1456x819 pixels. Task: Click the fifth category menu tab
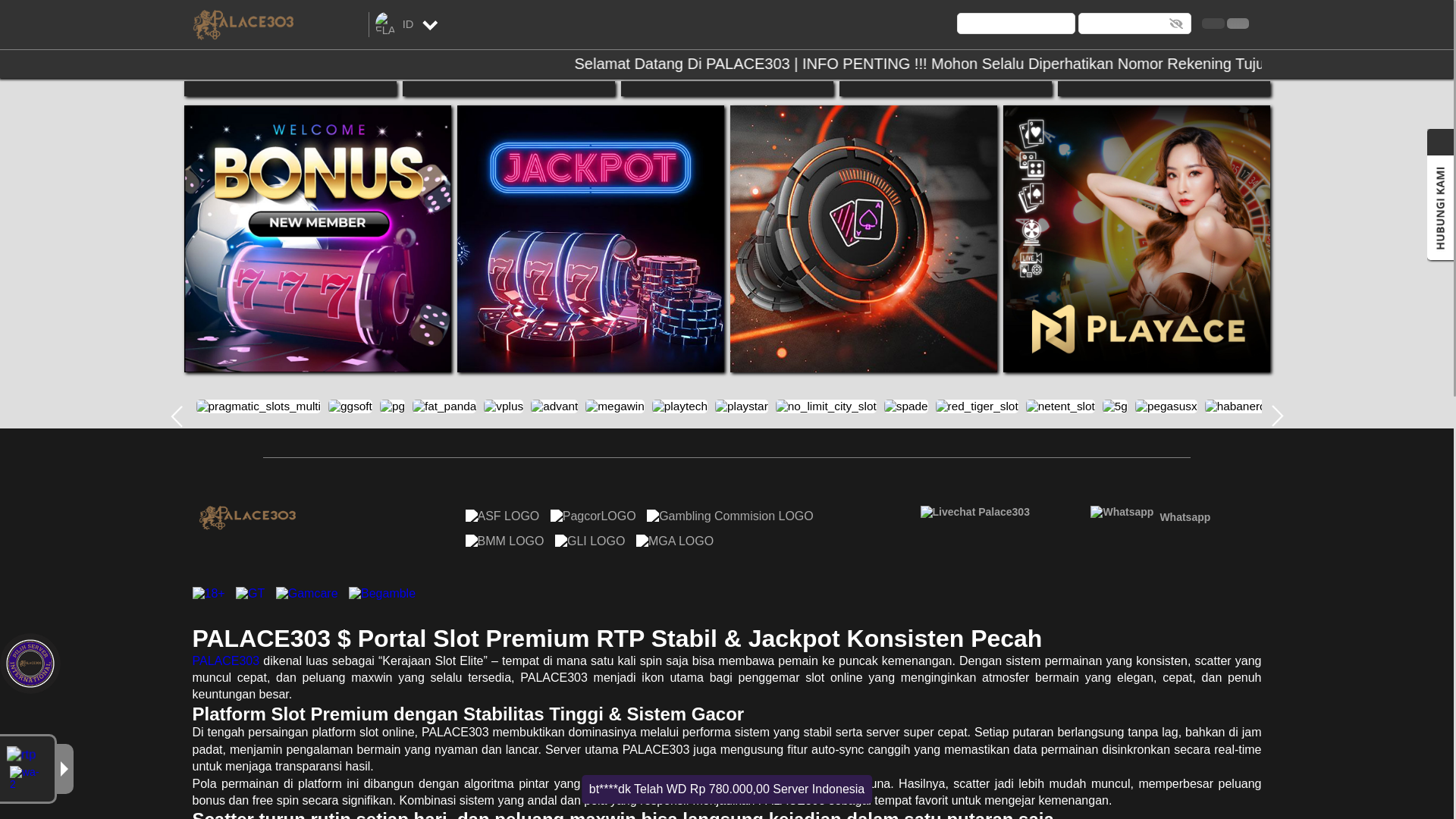pos(1164,89)
